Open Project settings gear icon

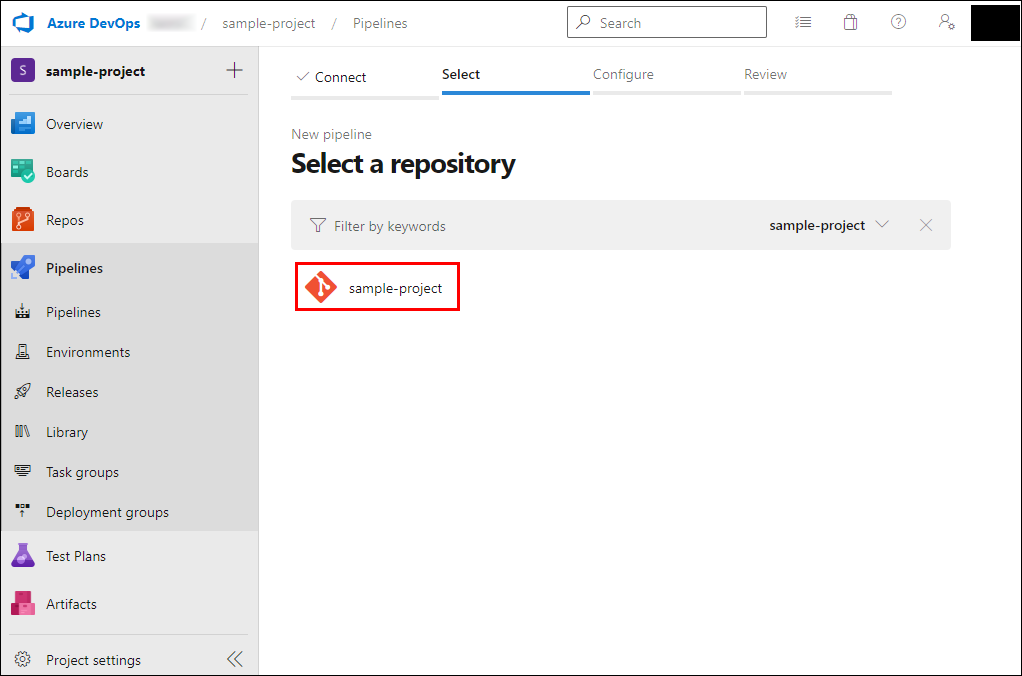tap(23, 659)
